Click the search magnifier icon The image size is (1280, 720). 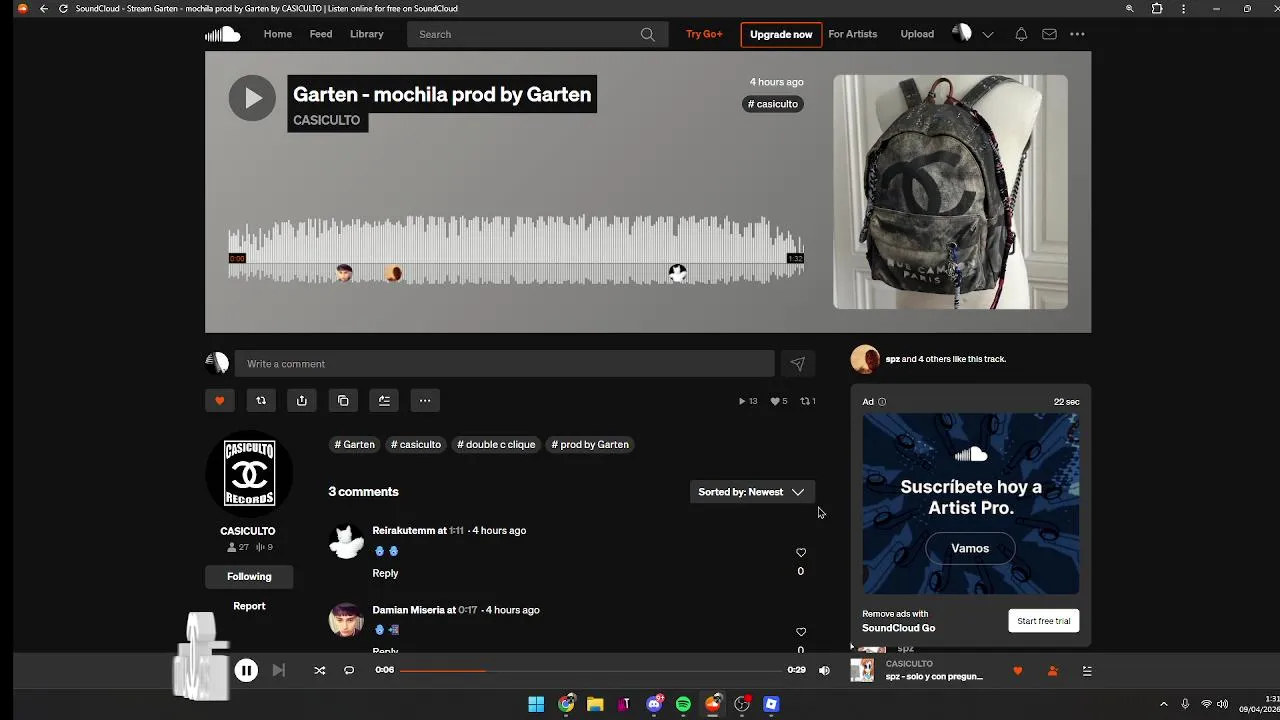pos(648,34)
